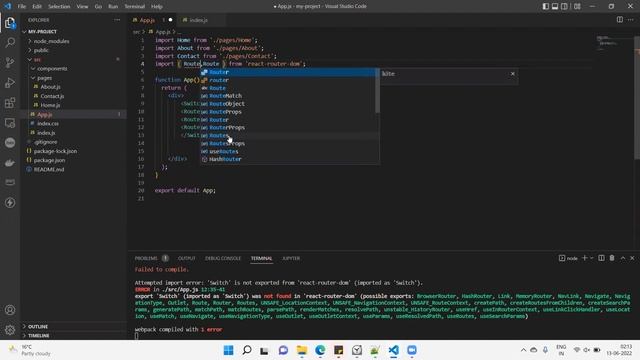Toggle the primary side bar layout icon
The width and height of the screenshot is (640, 360).
(546, 6)
